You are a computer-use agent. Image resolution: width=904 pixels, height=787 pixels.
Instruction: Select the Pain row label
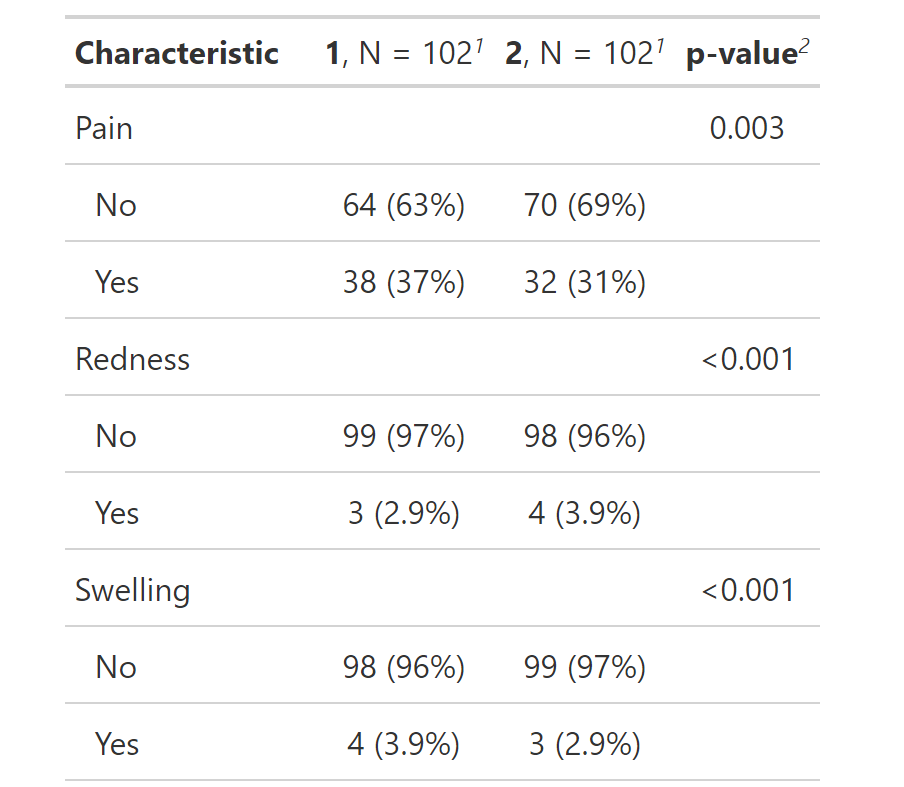(x=104, y=128)
